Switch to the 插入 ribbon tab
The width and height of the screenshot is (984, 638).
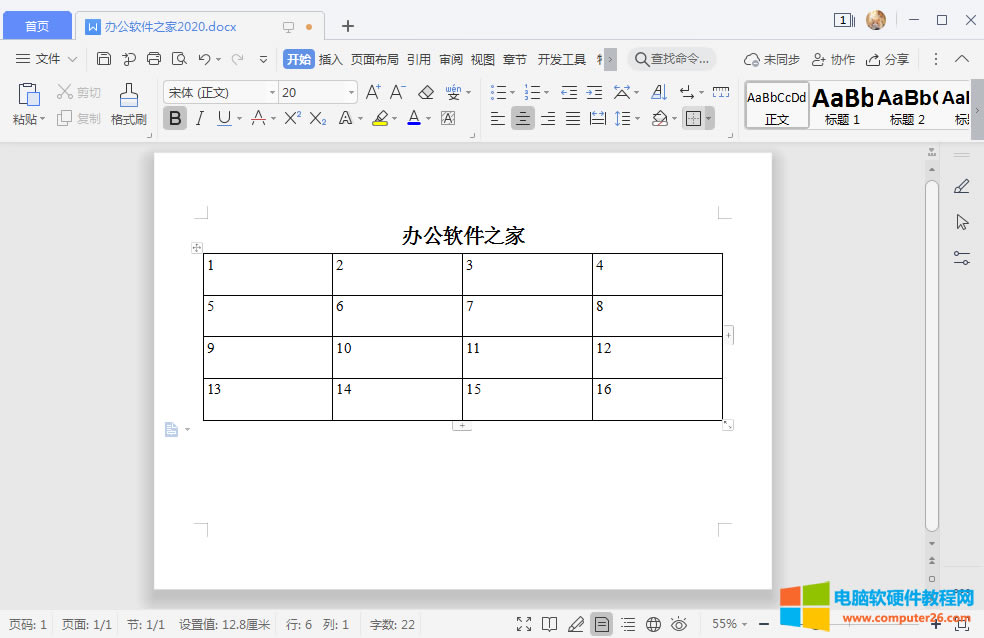click(330, 59)
